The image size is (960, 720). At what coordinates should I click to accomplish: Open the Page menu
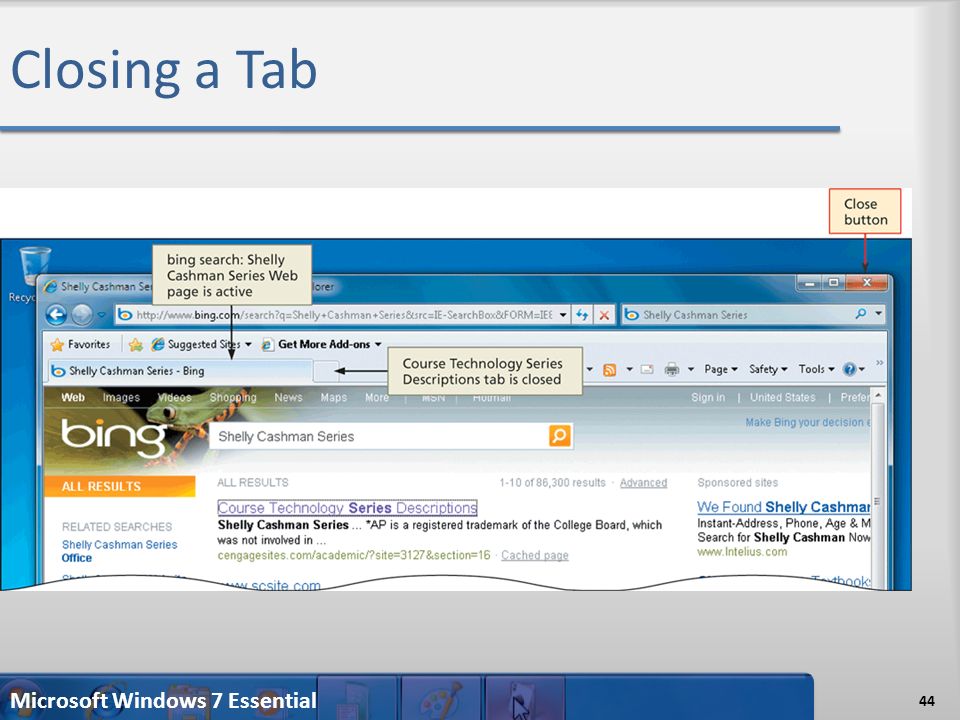pos(721,369)
